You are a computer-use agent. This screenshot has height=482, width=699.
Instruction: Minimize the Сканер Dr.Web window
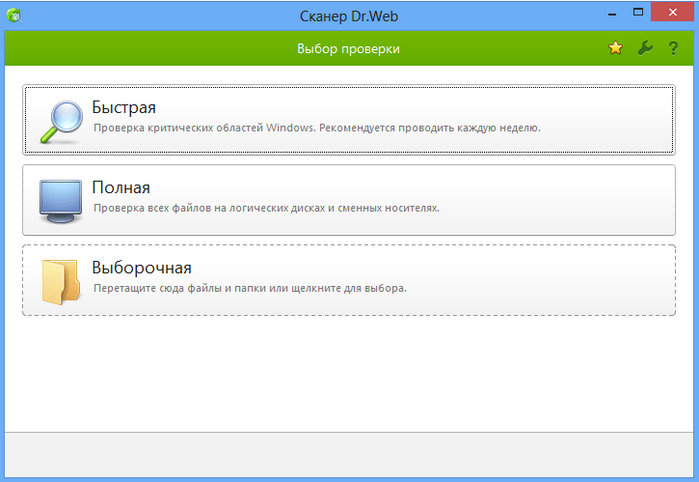[612, 13]
